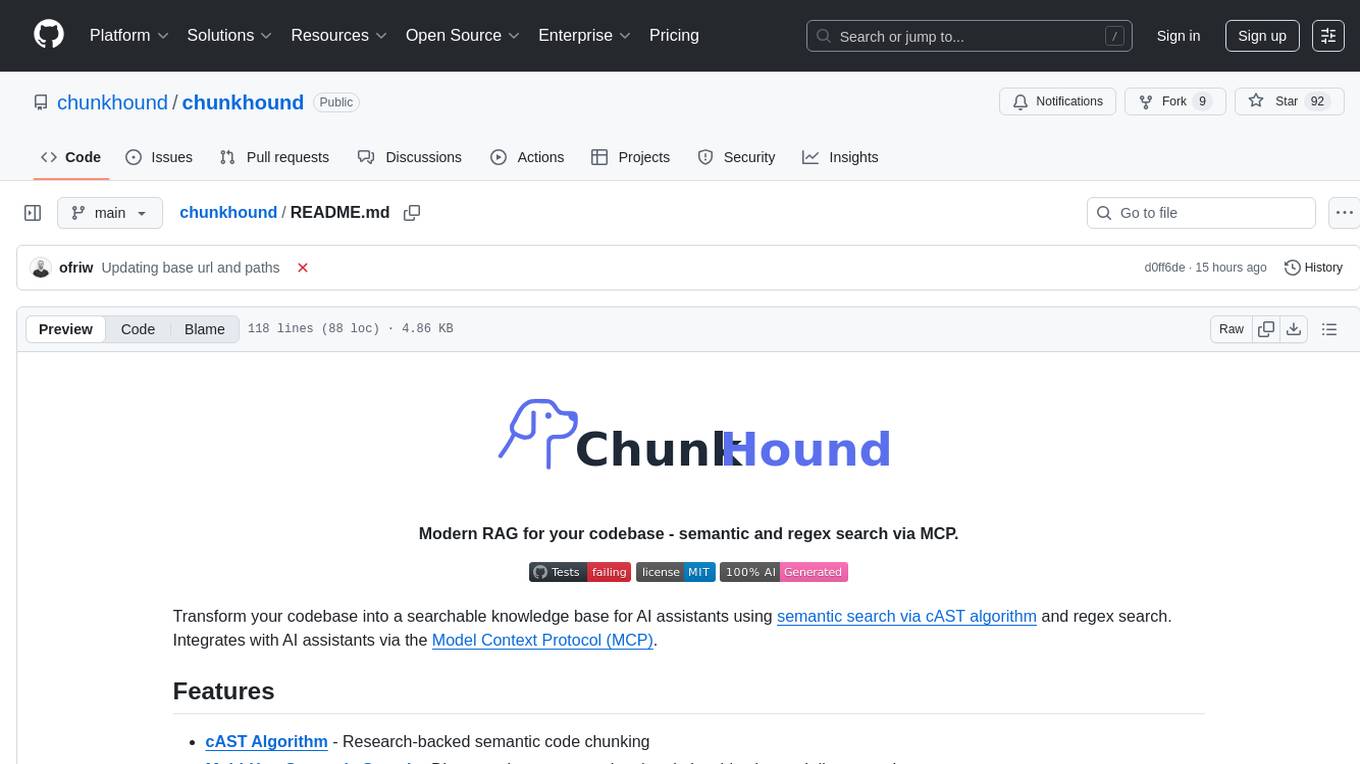
Task: Open commit History
Action: coord(1313,268)
